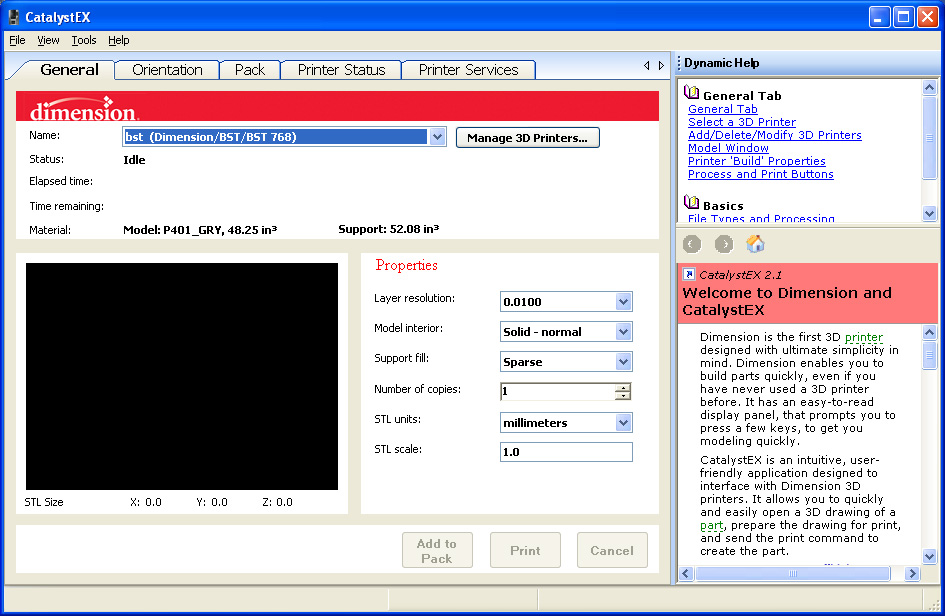Click the green 'printer' glossary link
The width and height of the screenshot is (945, 616).
[x=864, y=337]
